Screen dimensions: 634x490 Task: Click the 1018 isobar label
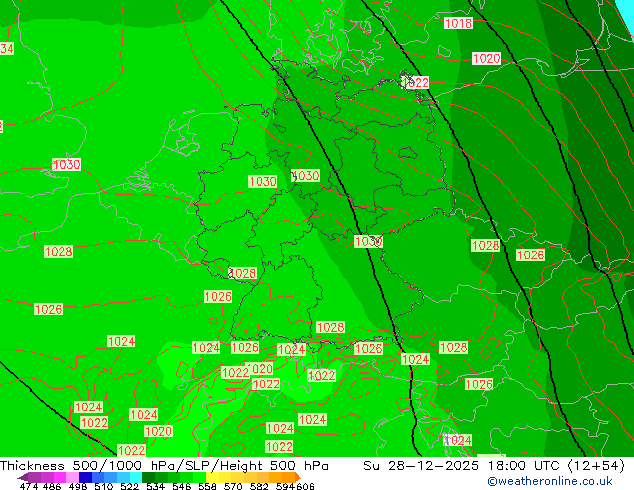(458, 23)
